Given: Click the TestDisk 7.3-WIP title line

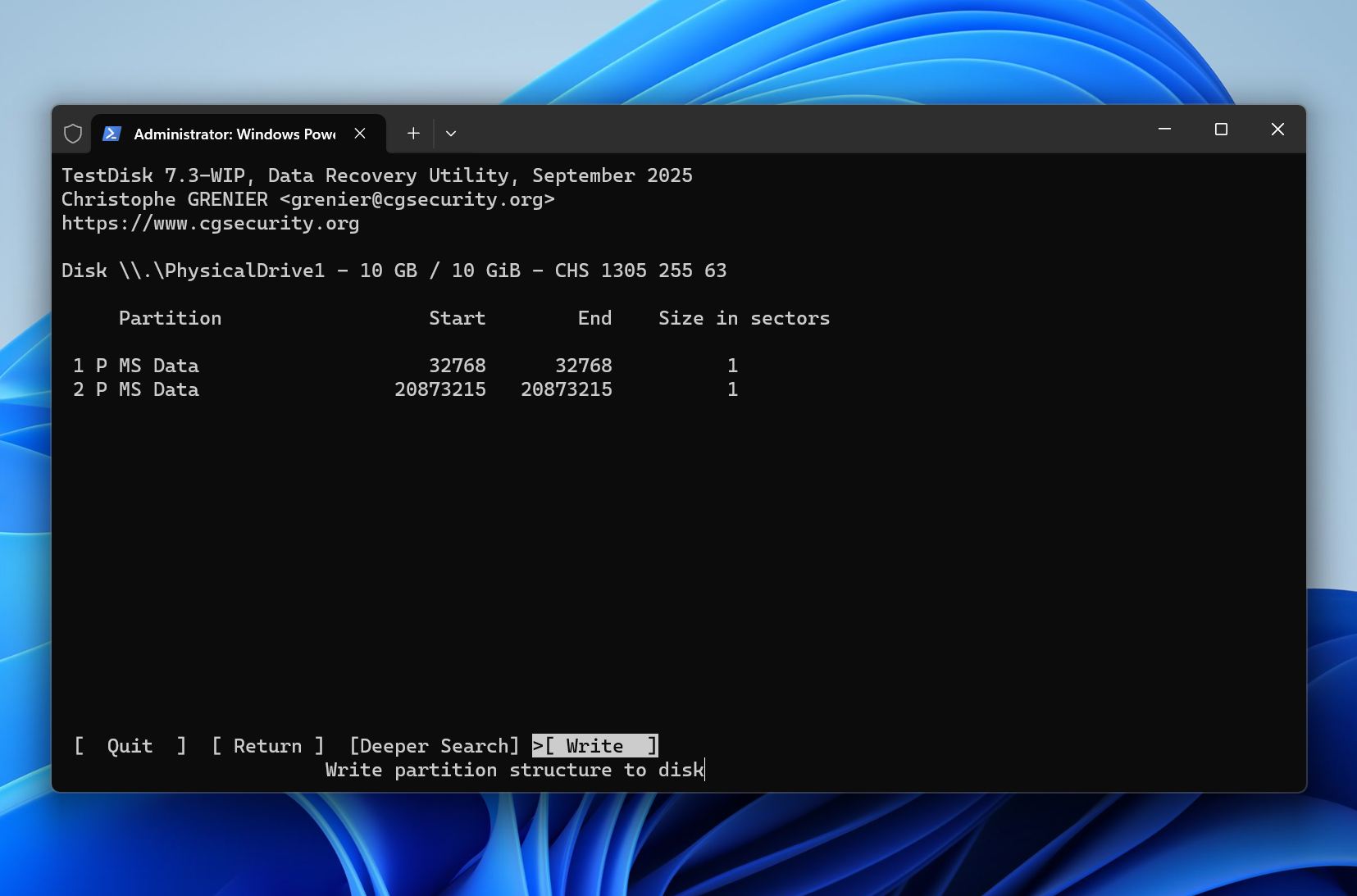Looking at the screenshot, I should tap(377, 175).
